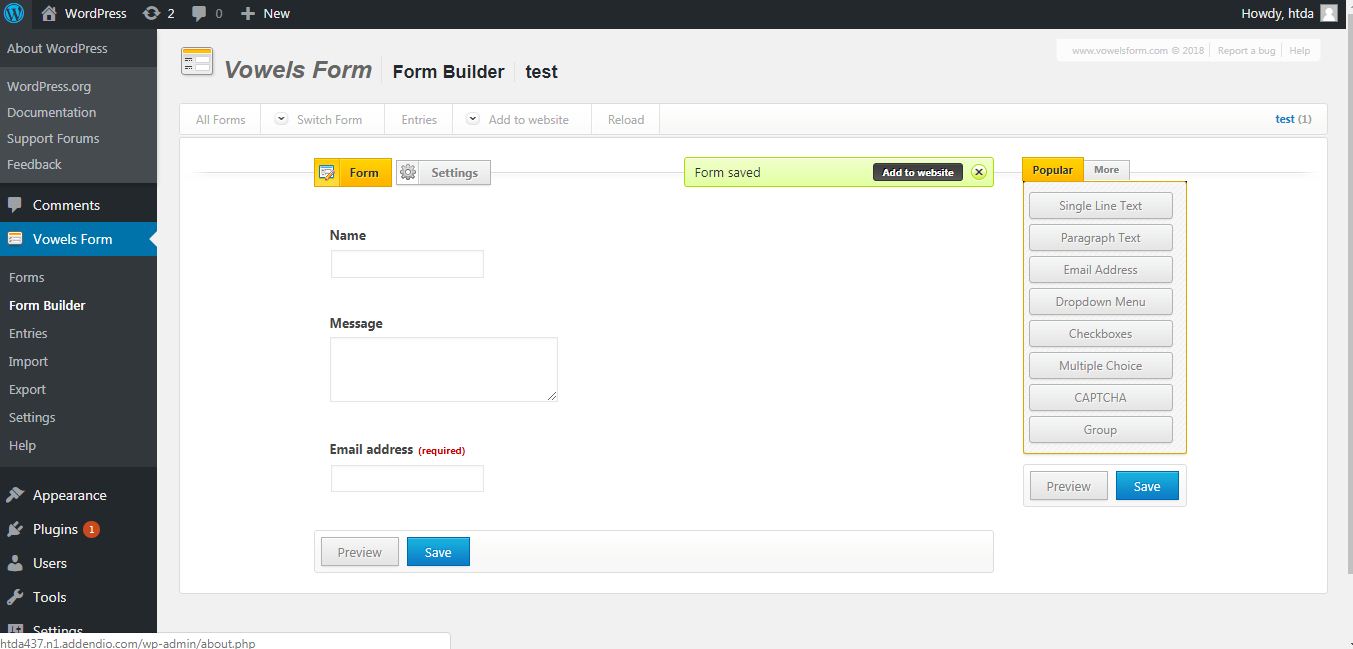Open the updates icon showing 2

point(151,13)
